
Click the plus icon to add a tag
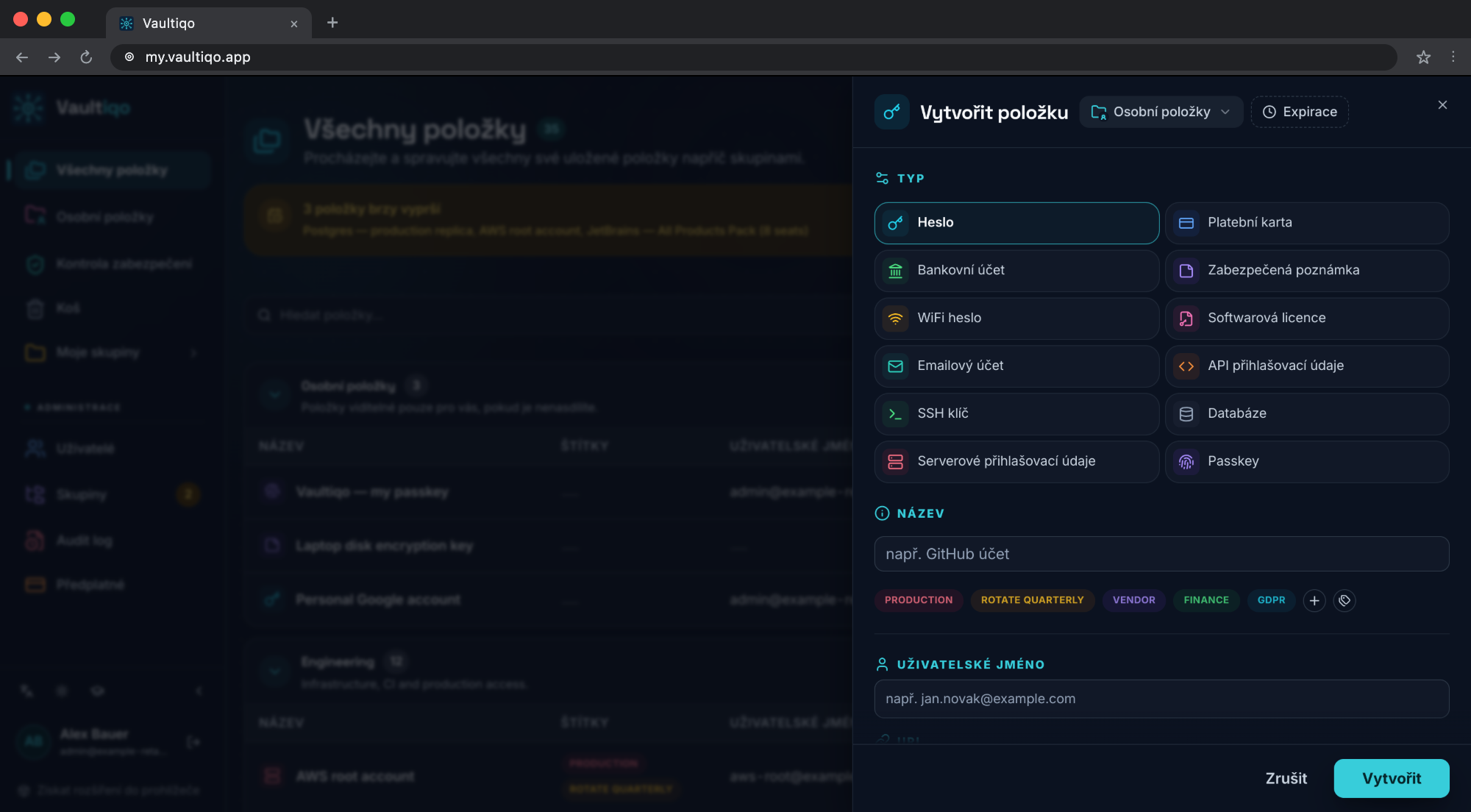(x=1314, y=601)
